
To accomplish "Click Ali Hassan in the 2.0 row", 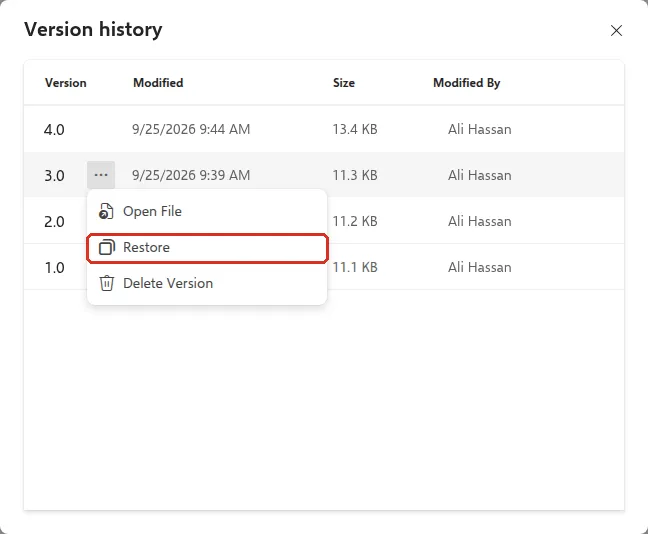I will [x=479, y=222].
